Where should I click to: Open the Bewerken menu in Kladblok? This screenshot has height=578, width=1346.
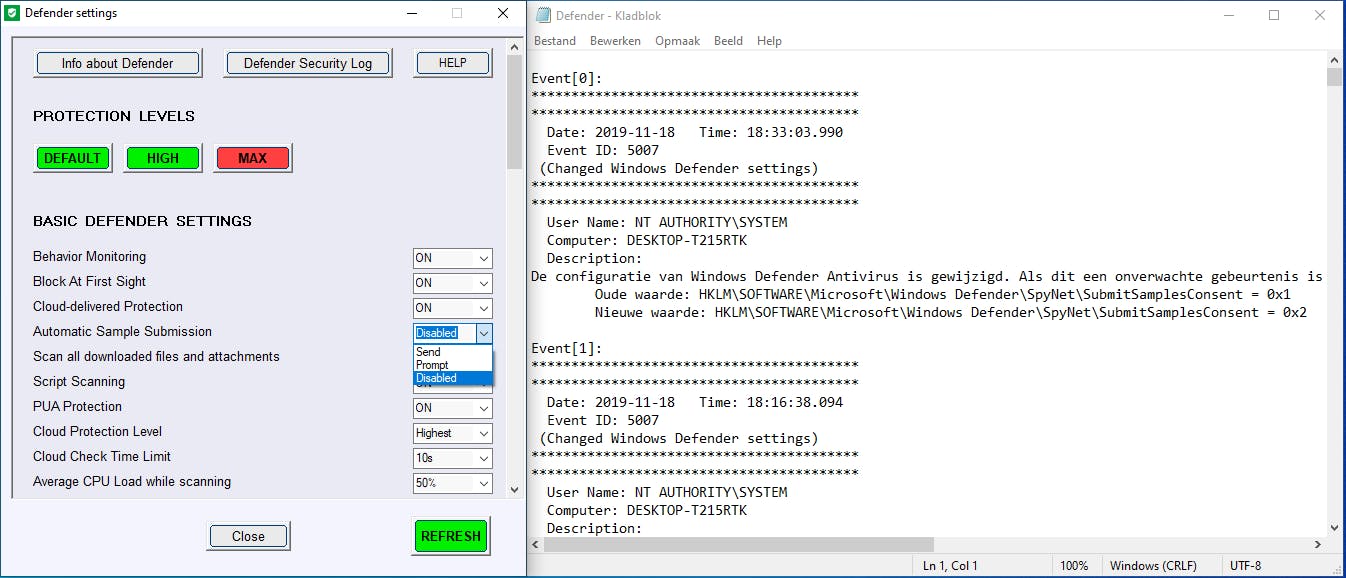(x=615, y=41)
